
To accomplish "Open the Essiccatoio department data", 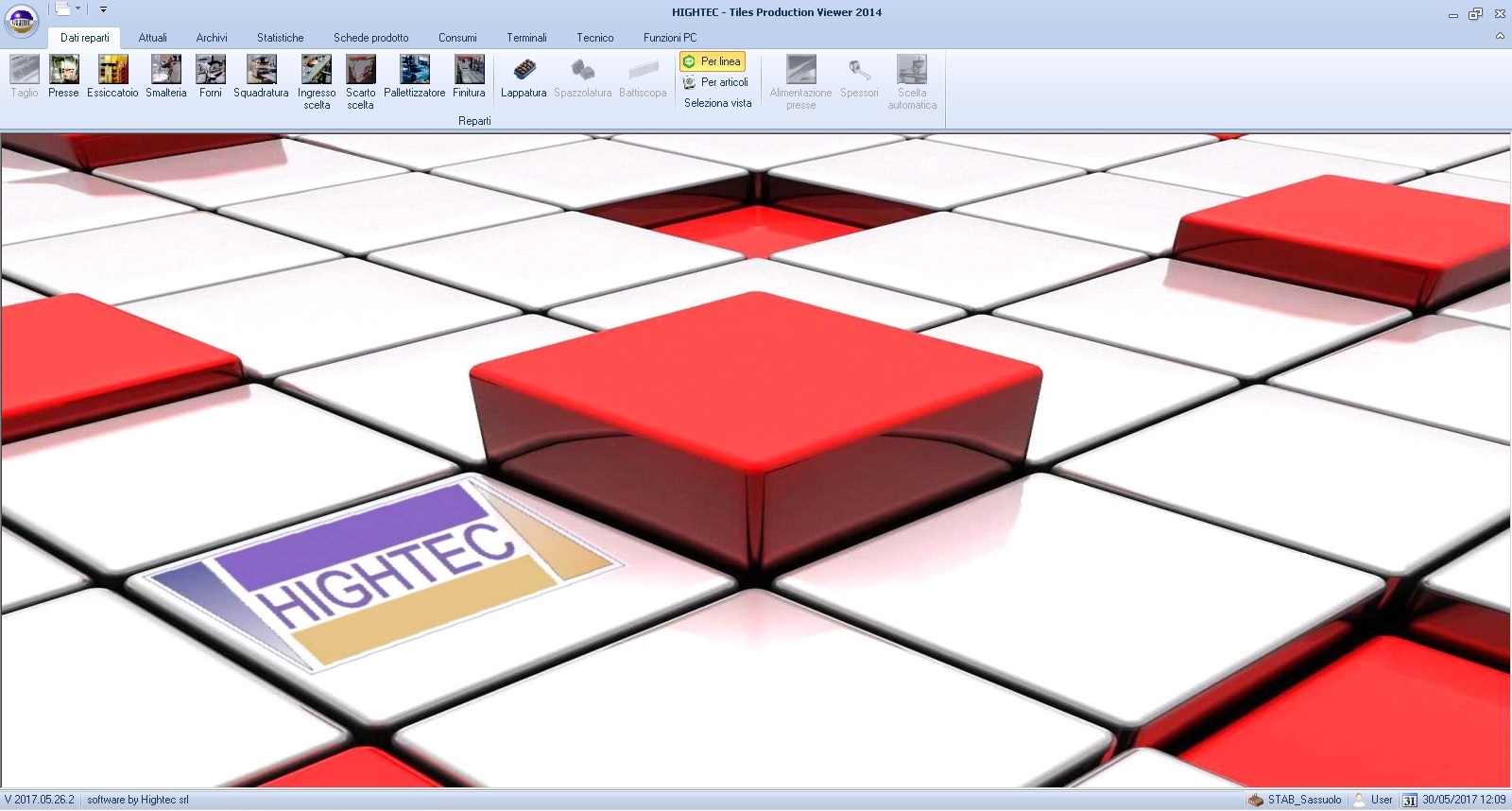I will pos(112,77).
